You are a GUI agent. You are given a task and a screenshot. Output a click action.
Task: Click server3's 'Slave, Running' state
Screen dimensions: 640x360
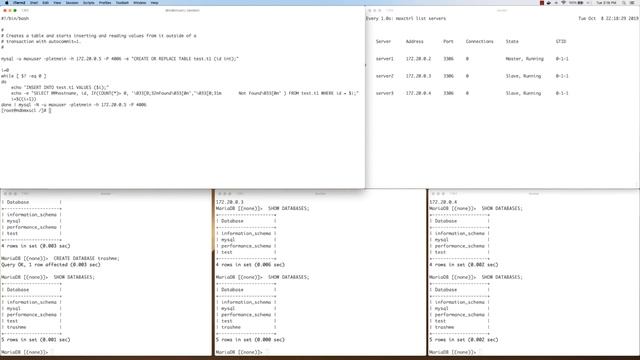(523, 93)
